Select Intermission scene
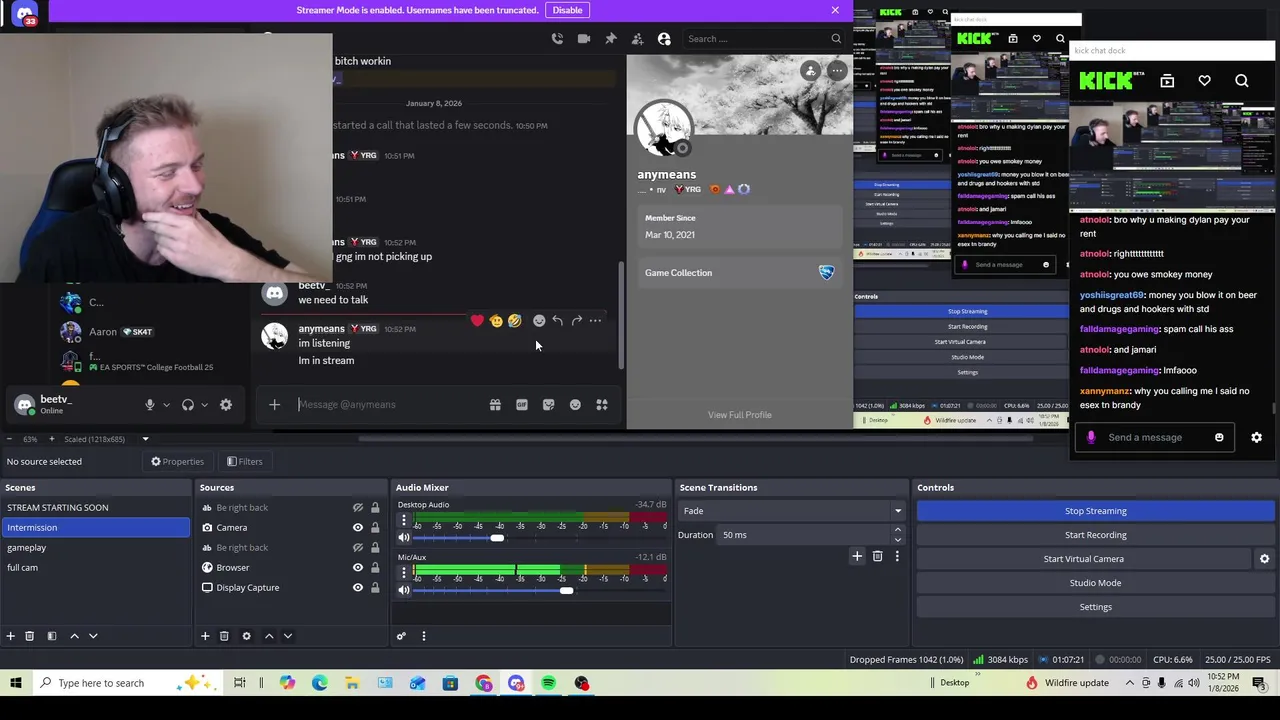Image resolution: width=1280 pixels, height=720 pixels. pyautogui.click(x=95, y=528)
